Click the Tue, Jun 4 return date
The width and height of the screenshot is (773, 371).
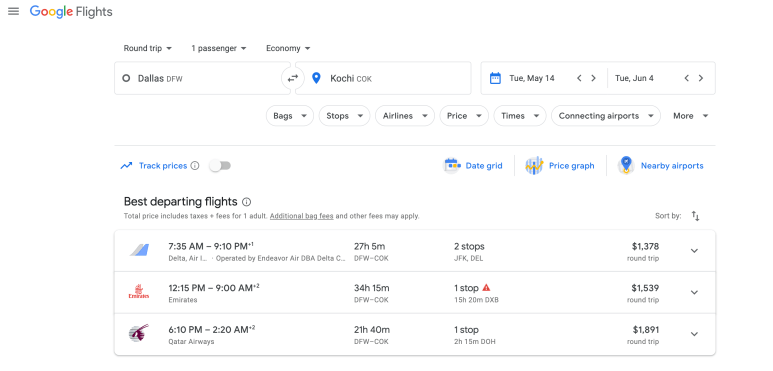[x=634, y=78]
